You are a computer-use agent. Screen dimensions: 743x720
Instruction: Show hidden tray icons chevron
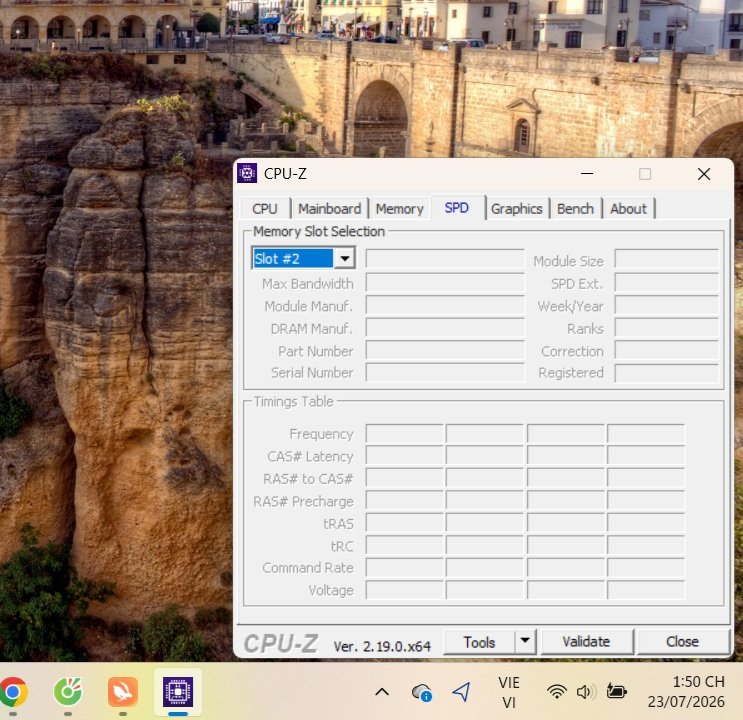tap(382, 692)
